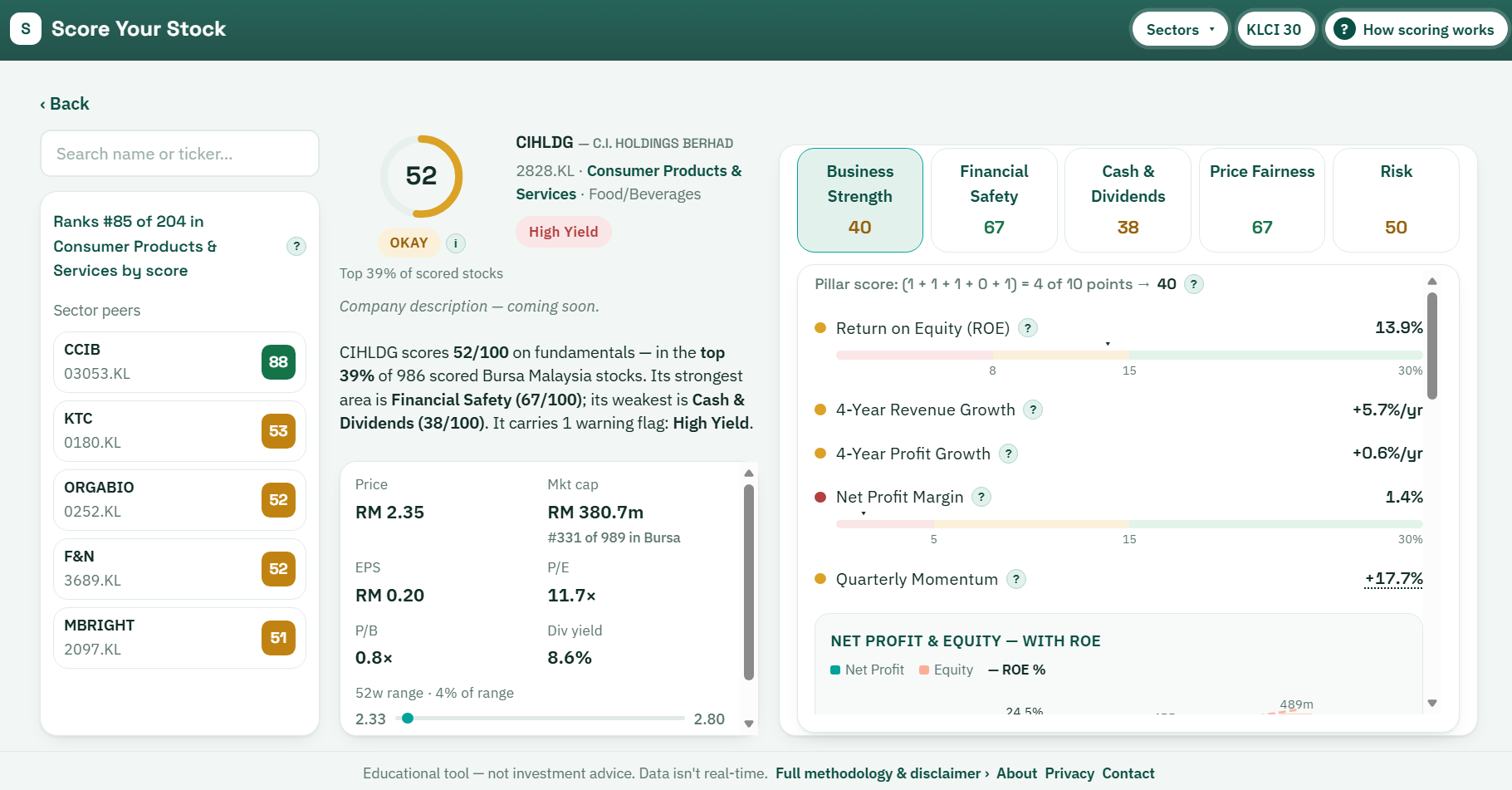The height and width of the screenshot is (790, 1512).
Task: Click the OKAY rating badge
Action: [409, 243]
